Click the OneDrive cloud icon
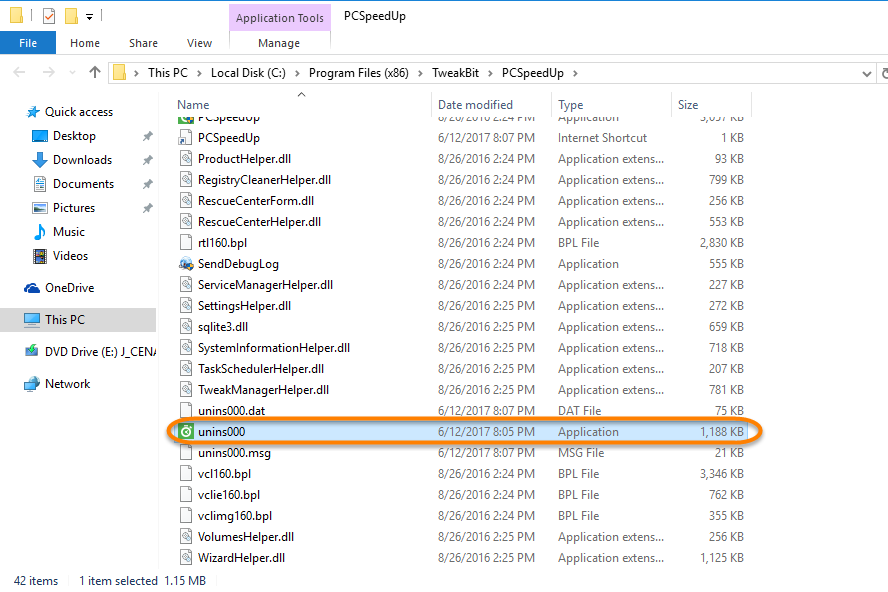 tap(32, 288)
